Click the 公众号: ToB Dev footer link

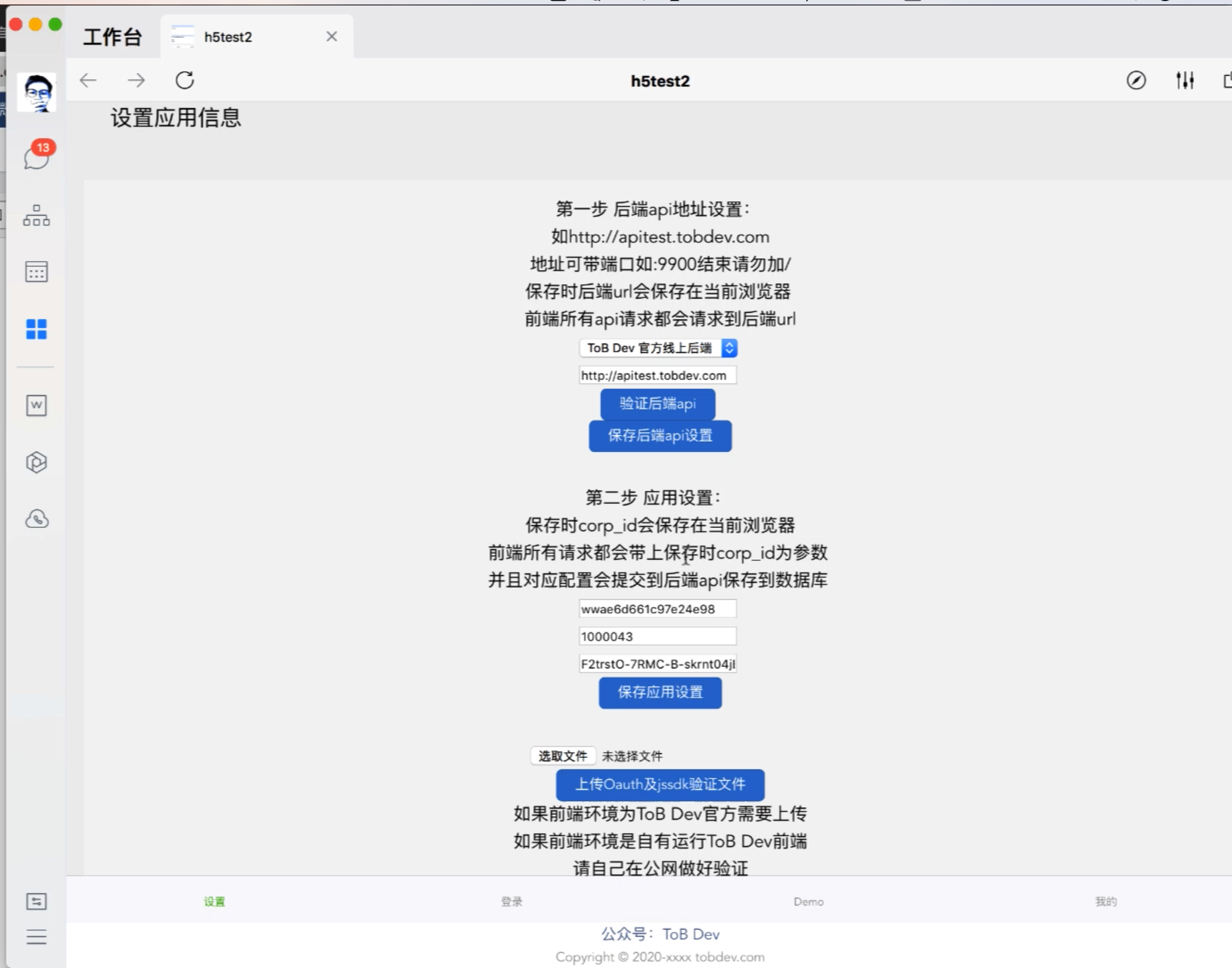660,934
